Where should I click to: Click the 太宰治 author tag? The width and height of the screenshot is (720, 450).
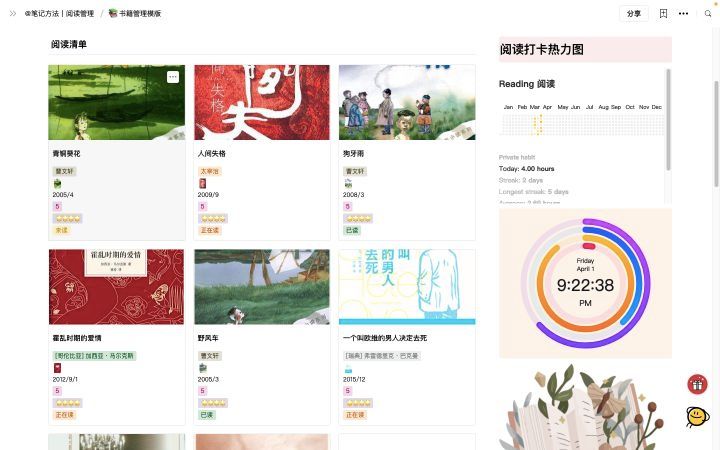[209, 171]
